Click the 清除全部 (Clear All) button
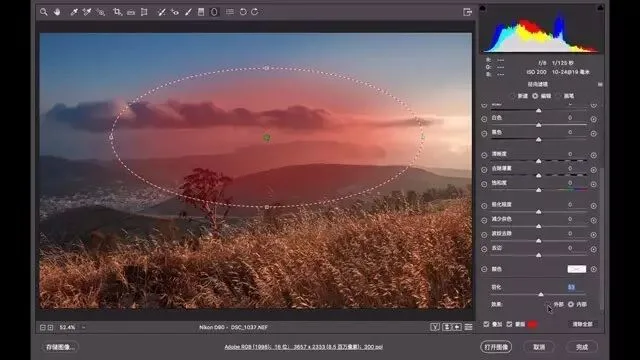Screen dimensions: 640x360 582,324
